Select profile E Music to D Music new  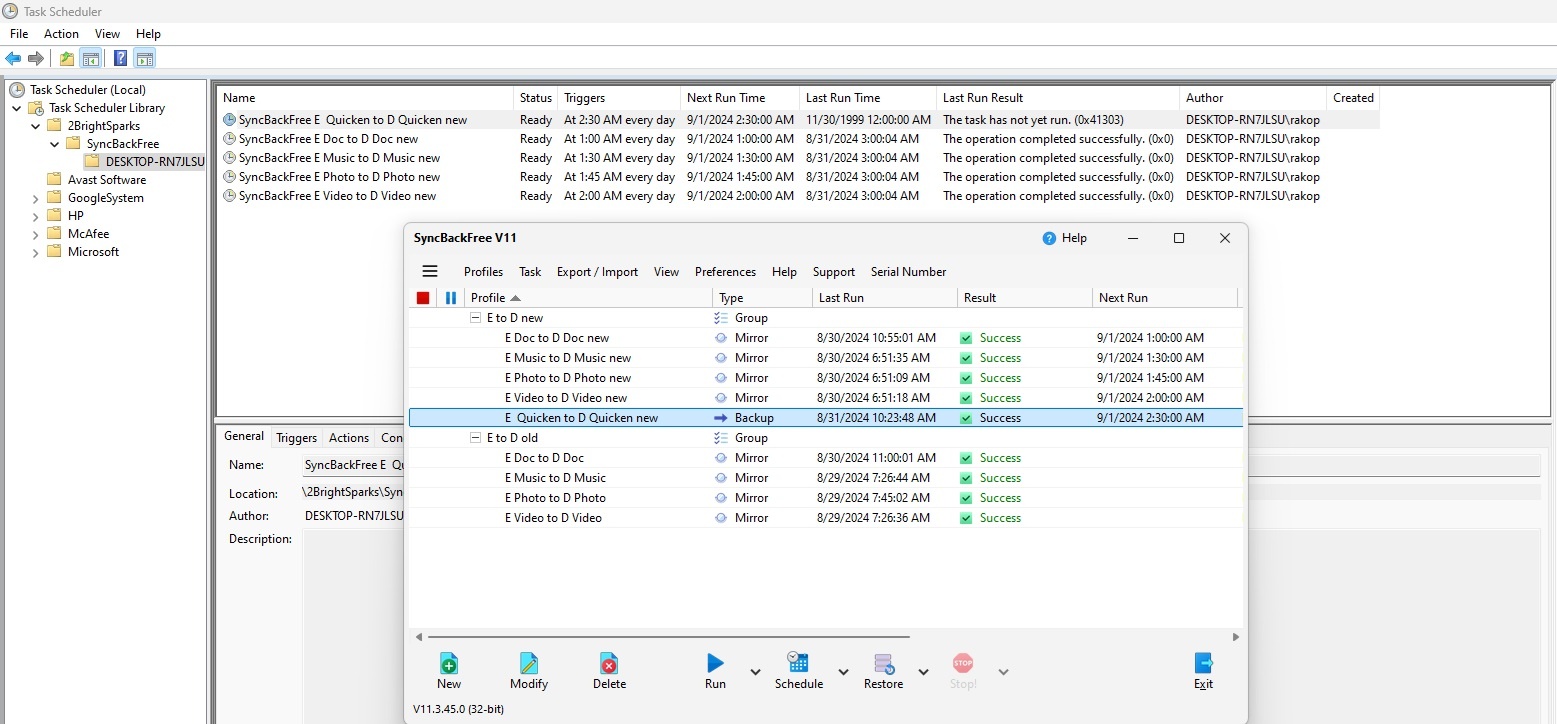coord(568,358)
